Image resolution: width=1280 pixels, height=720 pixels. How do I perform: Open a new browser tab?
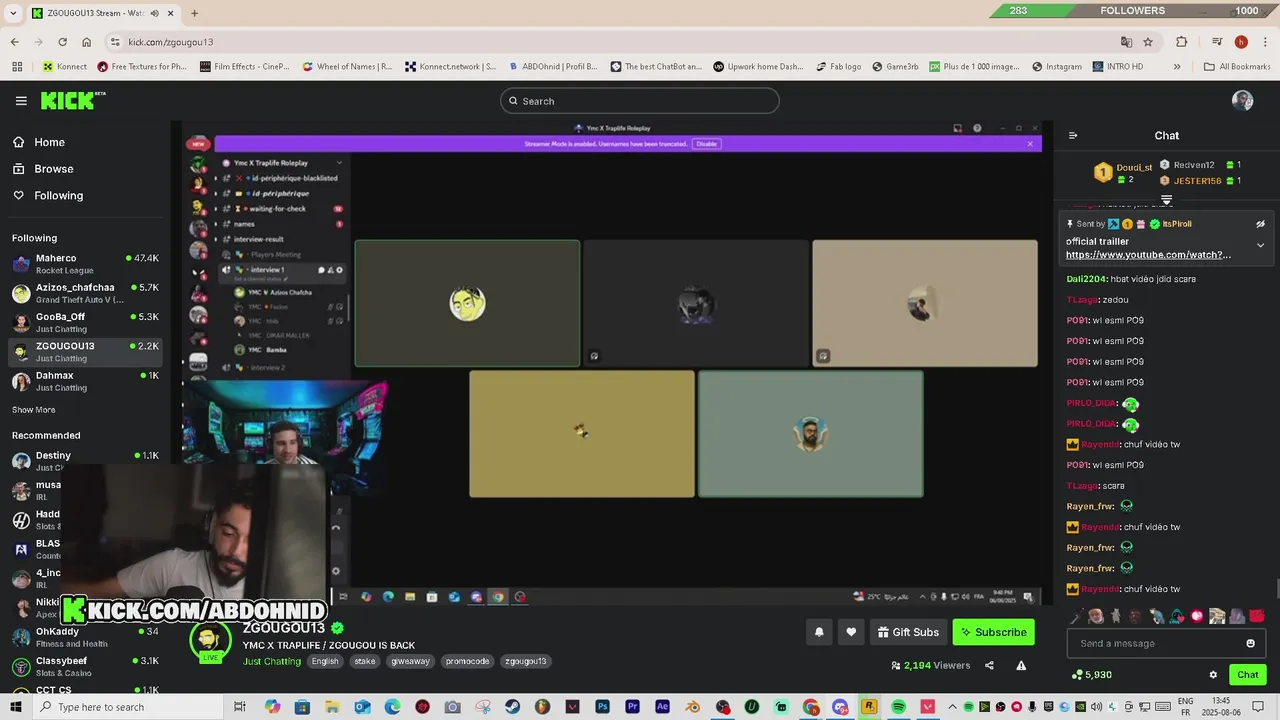coord(194,13)
